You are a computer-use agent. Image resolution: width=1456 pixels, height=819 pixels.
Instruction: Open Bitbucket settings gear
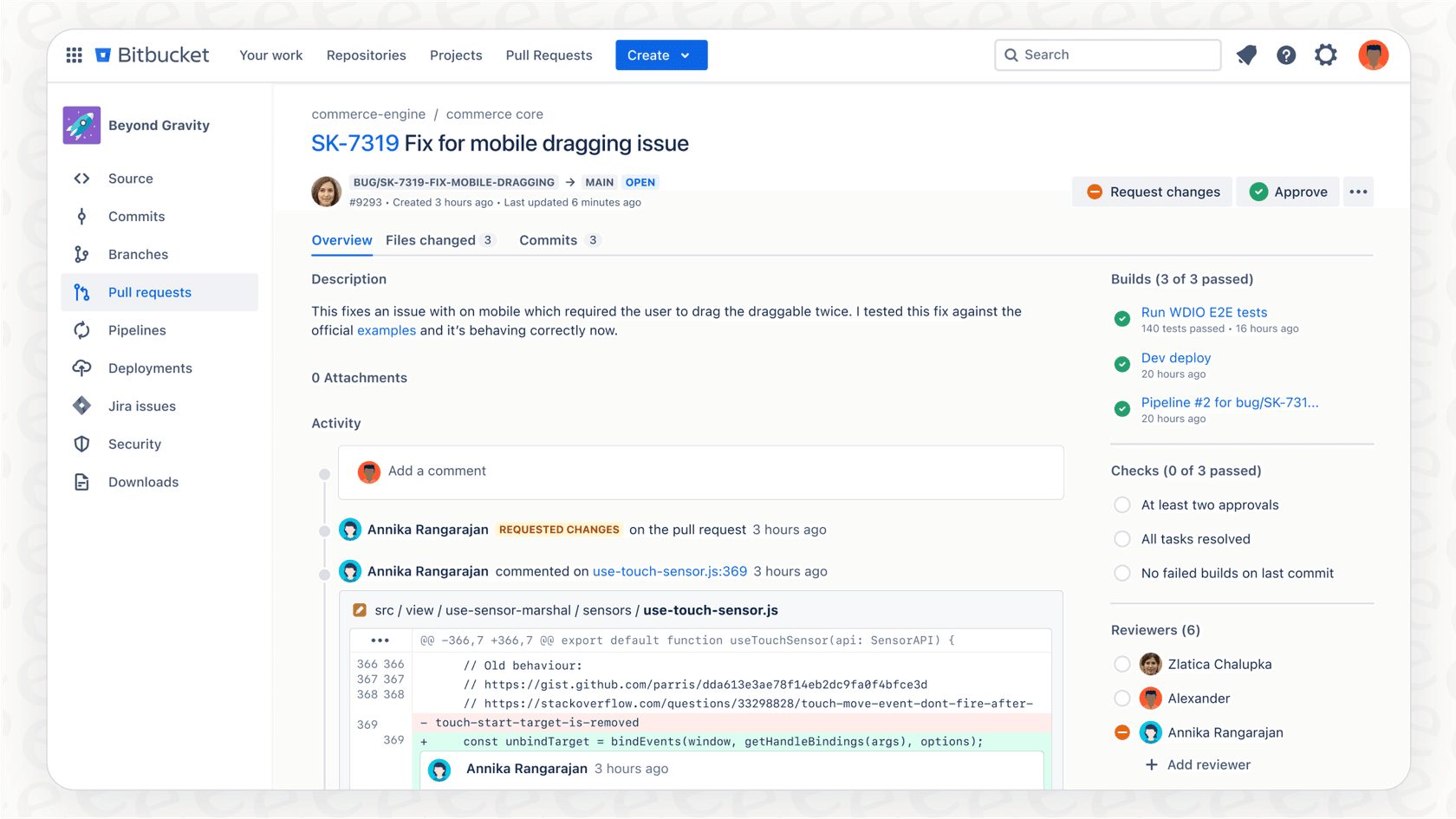tap(1326, 55)
